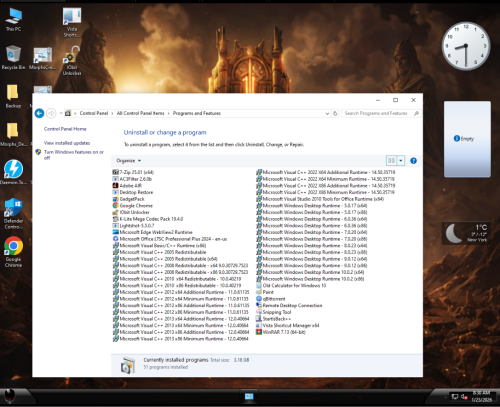Click the network icon in system tray
500x407 pixels.
click(x=455, y=396)
